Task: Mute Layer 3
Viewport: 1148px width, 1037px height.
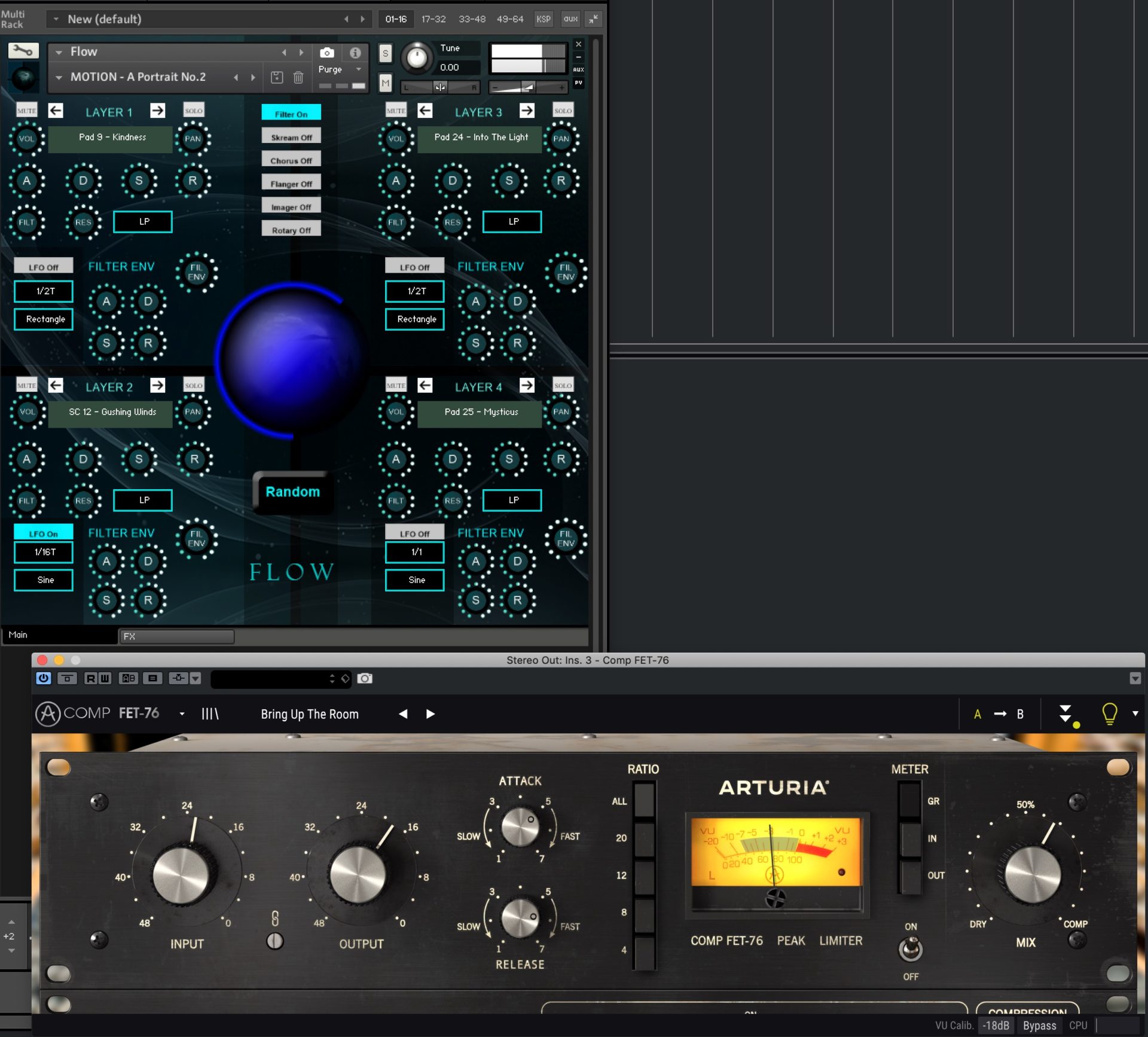Action: [396, 110]
